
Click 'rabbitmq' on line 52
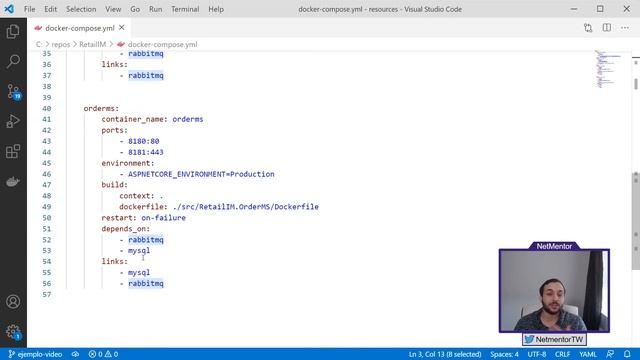click(x=146, y=240)
